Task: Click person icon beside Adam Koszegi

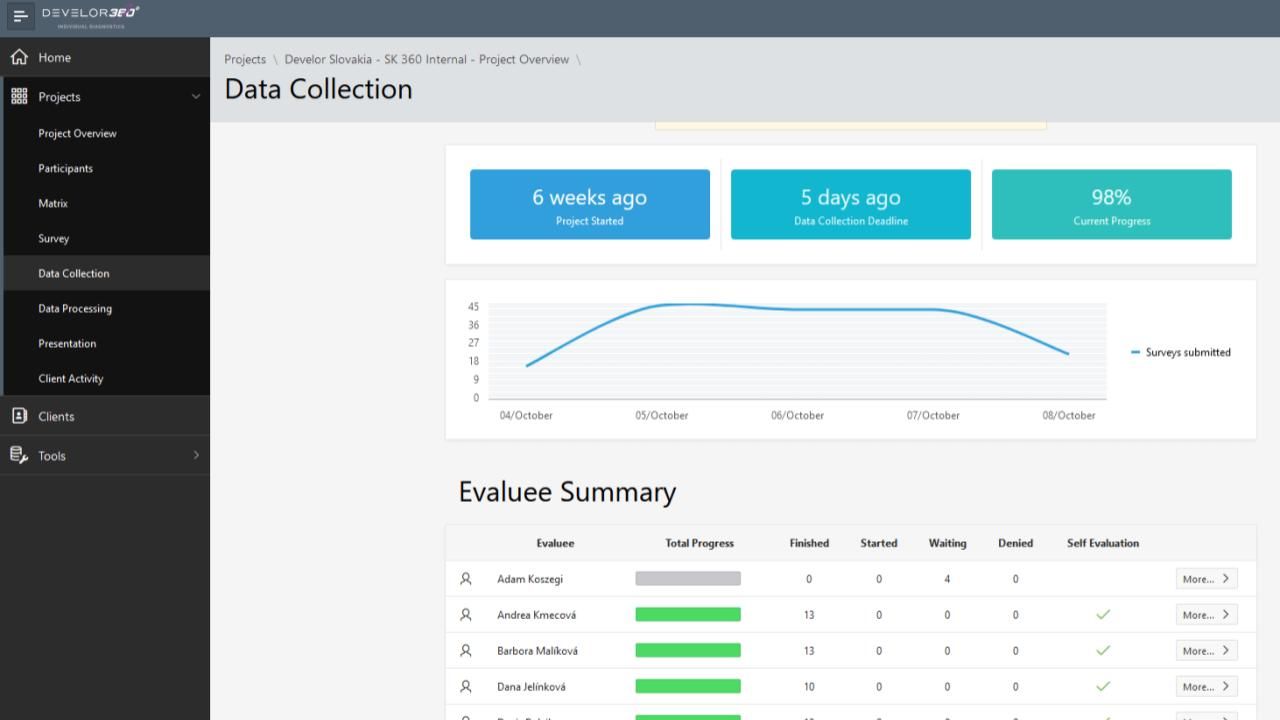Action: pos(466,579)
